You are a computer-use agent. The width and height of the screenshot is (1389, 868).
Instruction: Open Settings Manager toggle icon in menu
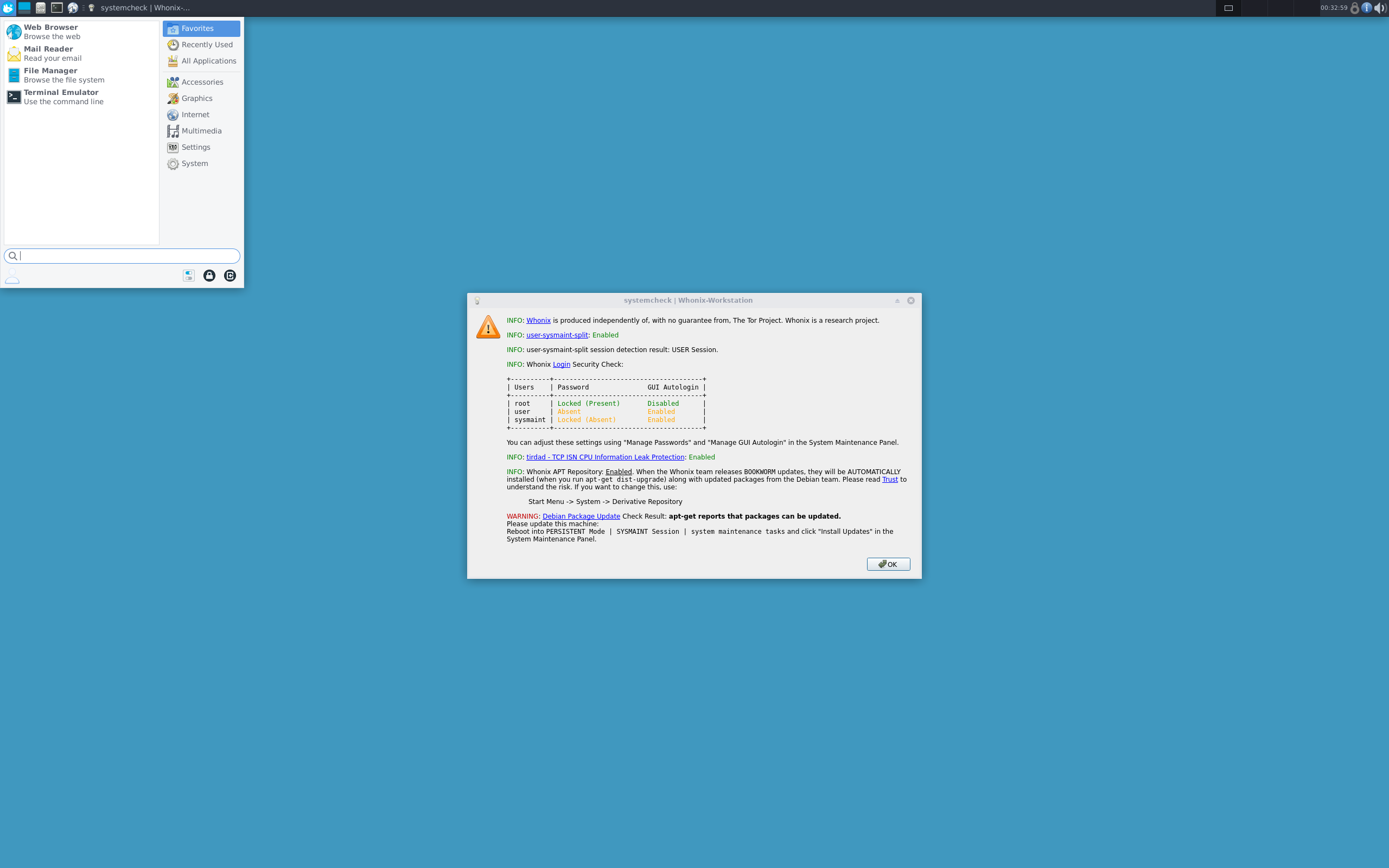pyautogui.click(x=189, y=276)
